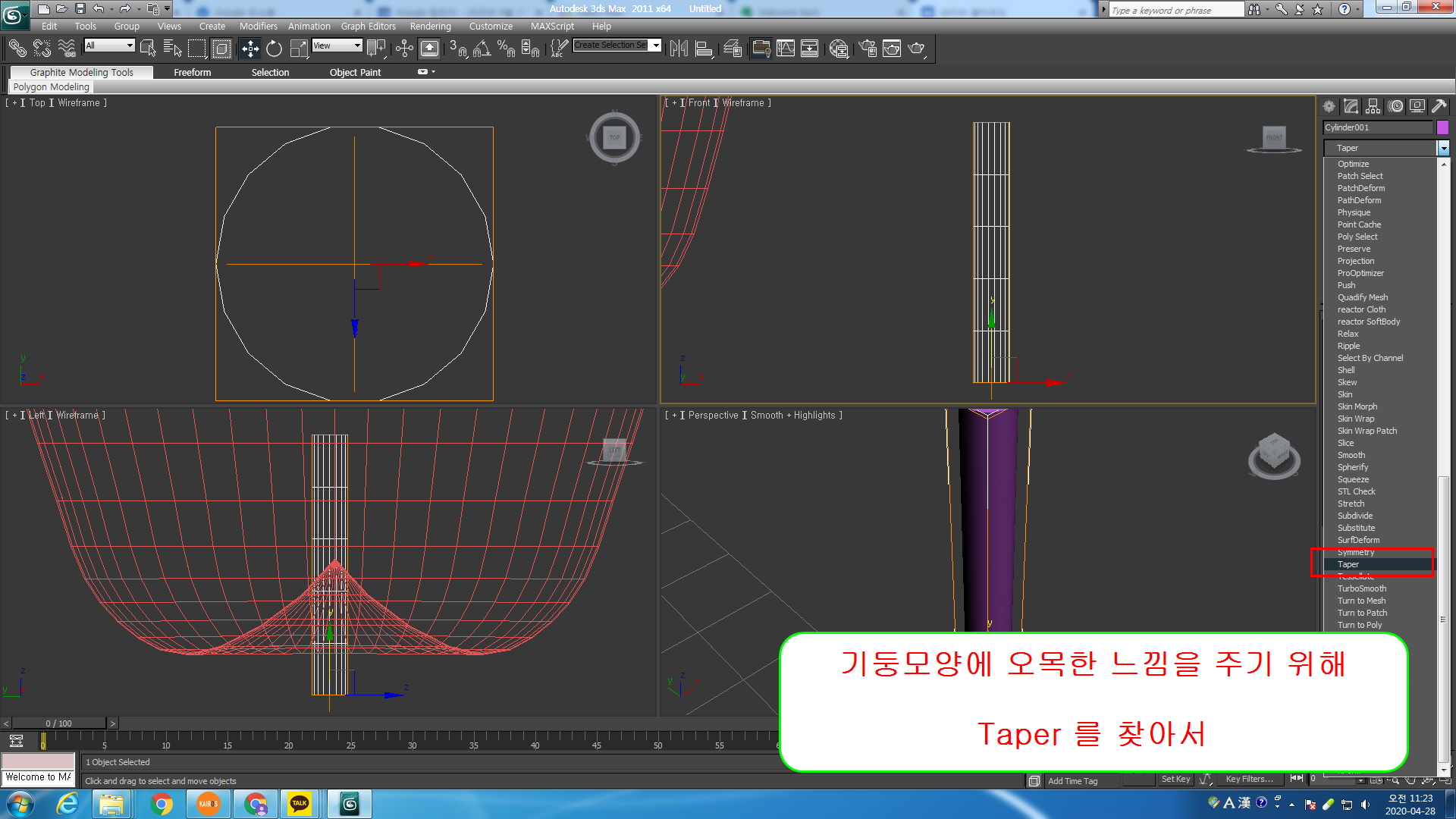This screenshot has width=1456, height=819.
Task: Open the Graph Editors menu
Action: (x=368, y=26)
